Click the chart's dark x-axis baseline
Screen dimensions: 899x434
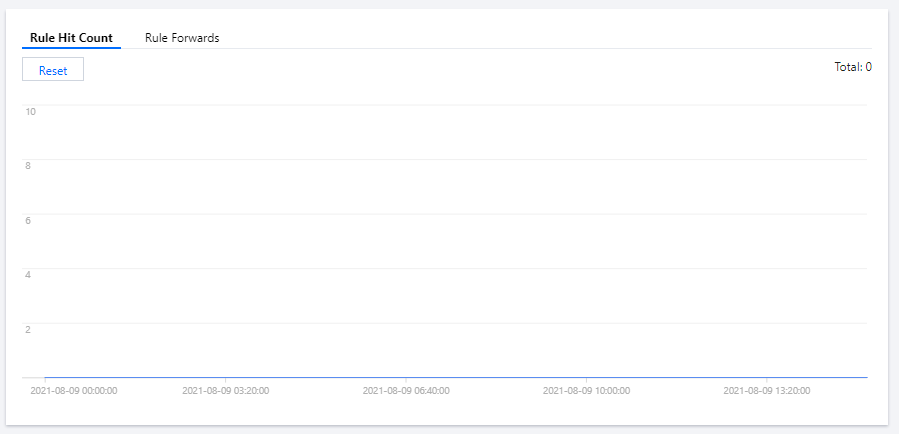point(450,377)
